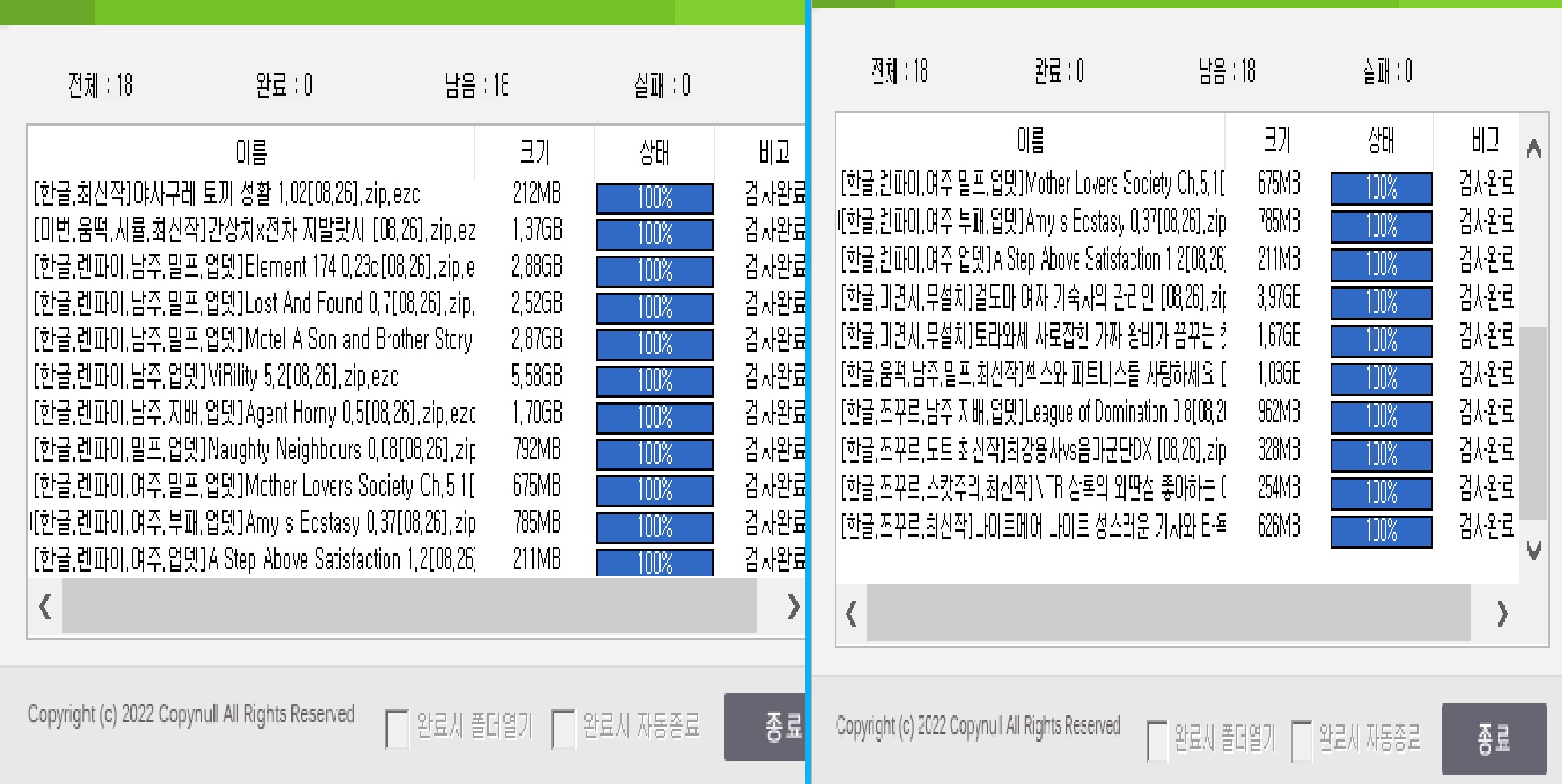Image resolution: width=1562 pixels, height=784 pixels.
Task: Click 종료 button in right window
Action: tap(1493, 738)
